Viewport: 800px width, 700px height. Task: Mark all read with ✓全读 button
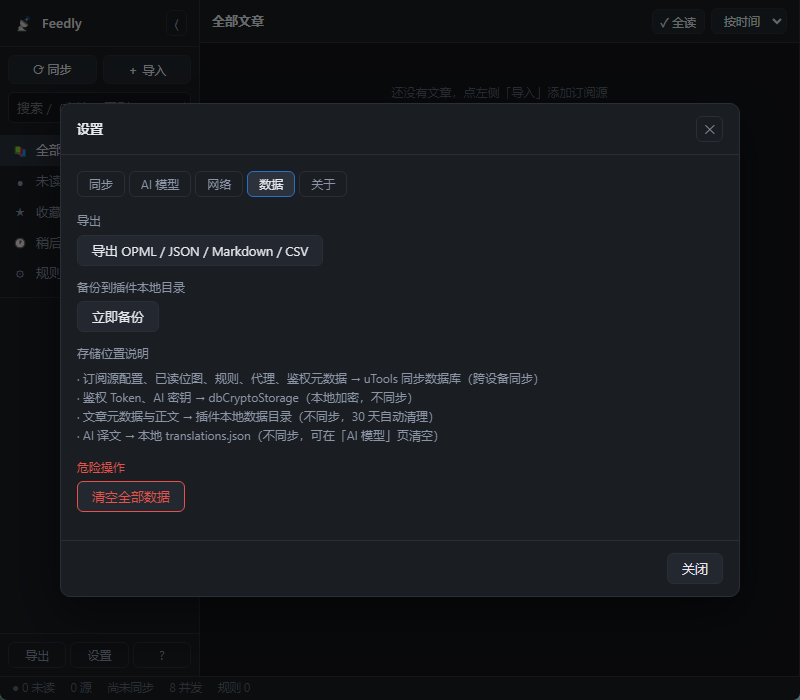pyautogui.click(x=678, y=22)
